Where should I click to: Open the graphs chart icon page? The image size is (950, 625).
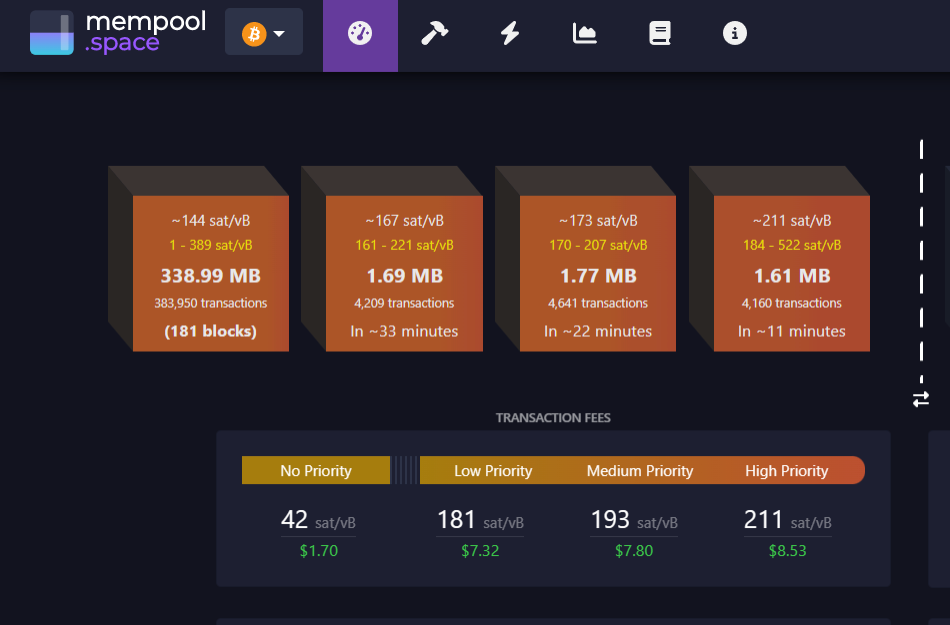[x=585, y=34]
